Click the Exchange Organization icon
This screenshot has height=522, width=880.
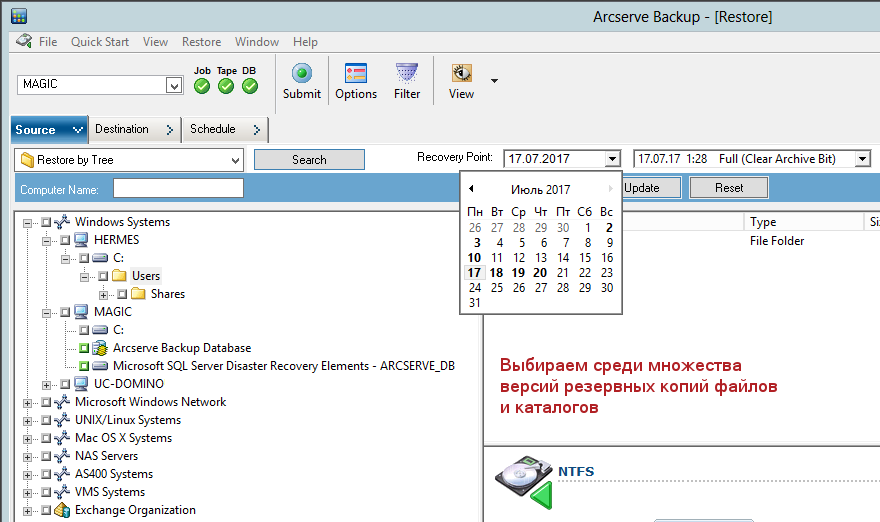point(62,510)
